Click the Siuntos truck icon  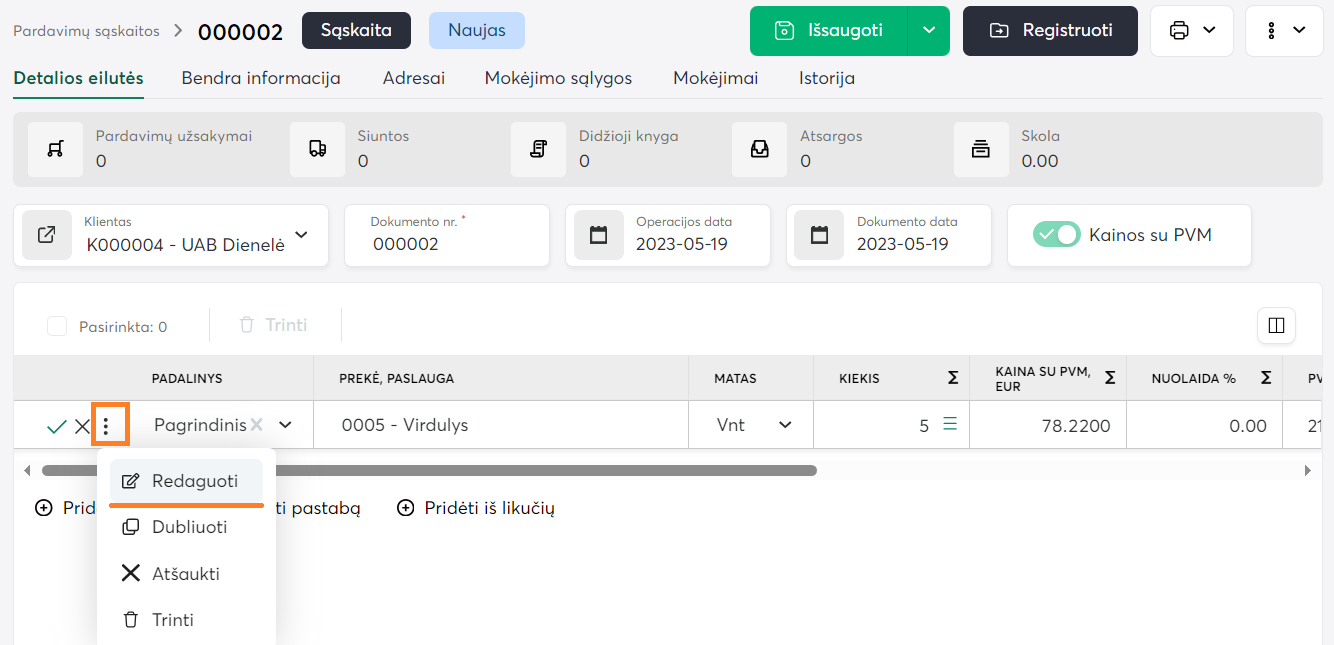click(318, 149)
